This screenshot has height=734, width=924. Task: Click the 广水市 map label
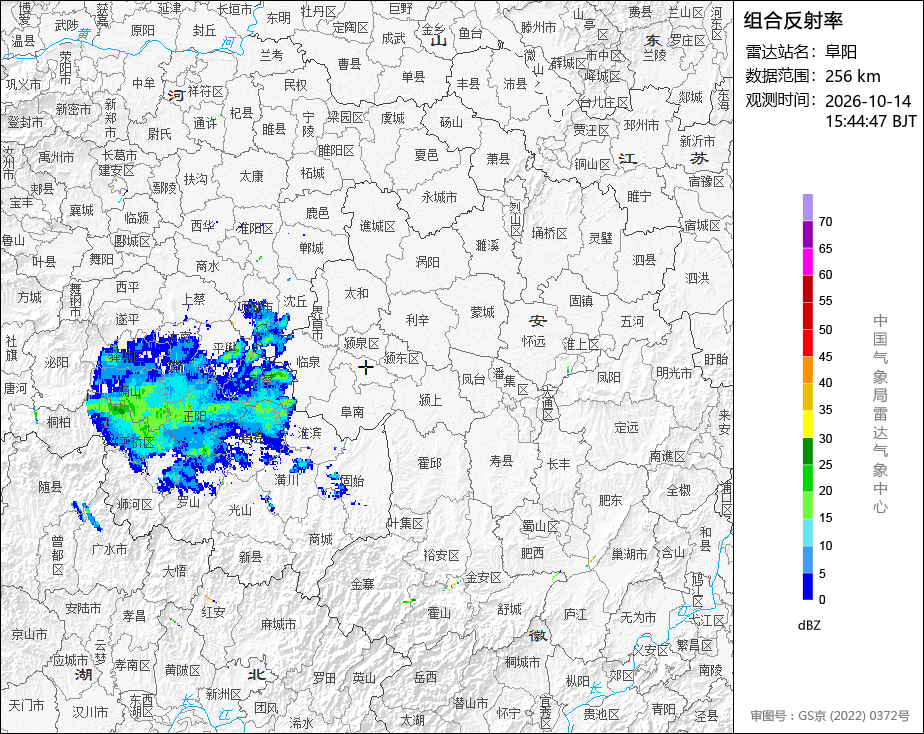pyautogui.click(x=110, y=549)
